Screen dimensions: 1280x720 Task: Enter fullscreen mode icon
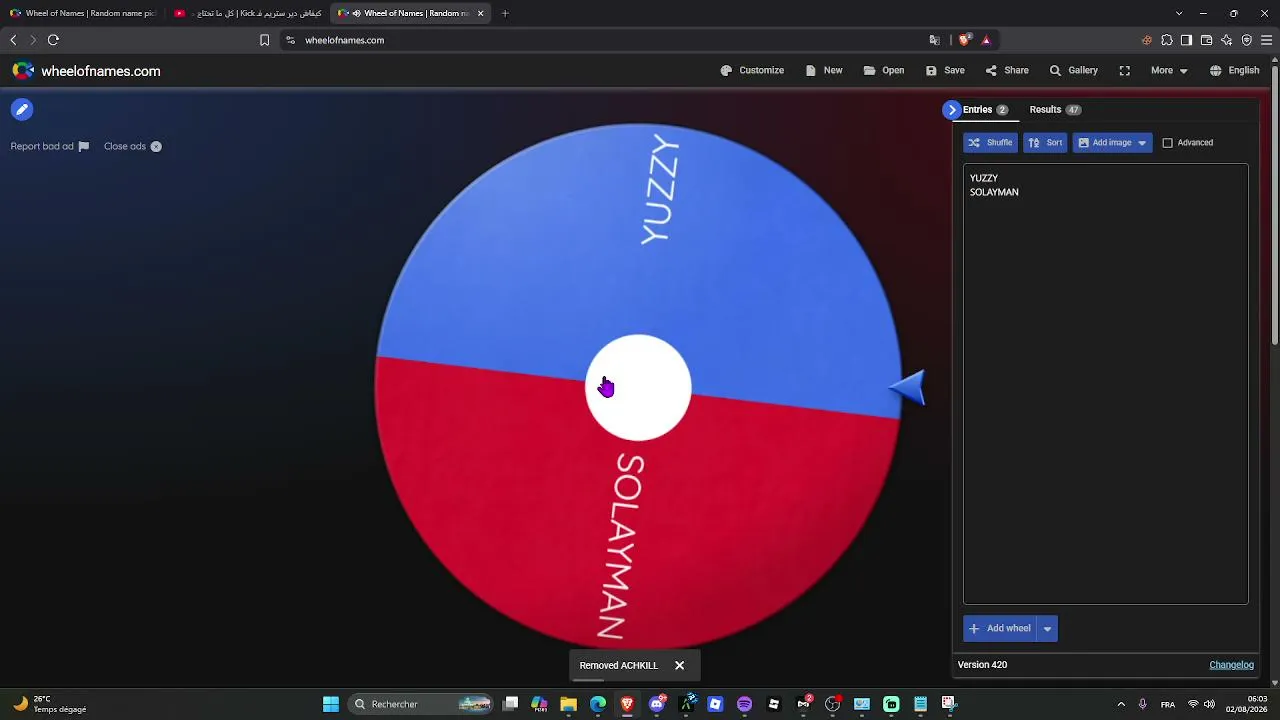(x=1125, y=71)
